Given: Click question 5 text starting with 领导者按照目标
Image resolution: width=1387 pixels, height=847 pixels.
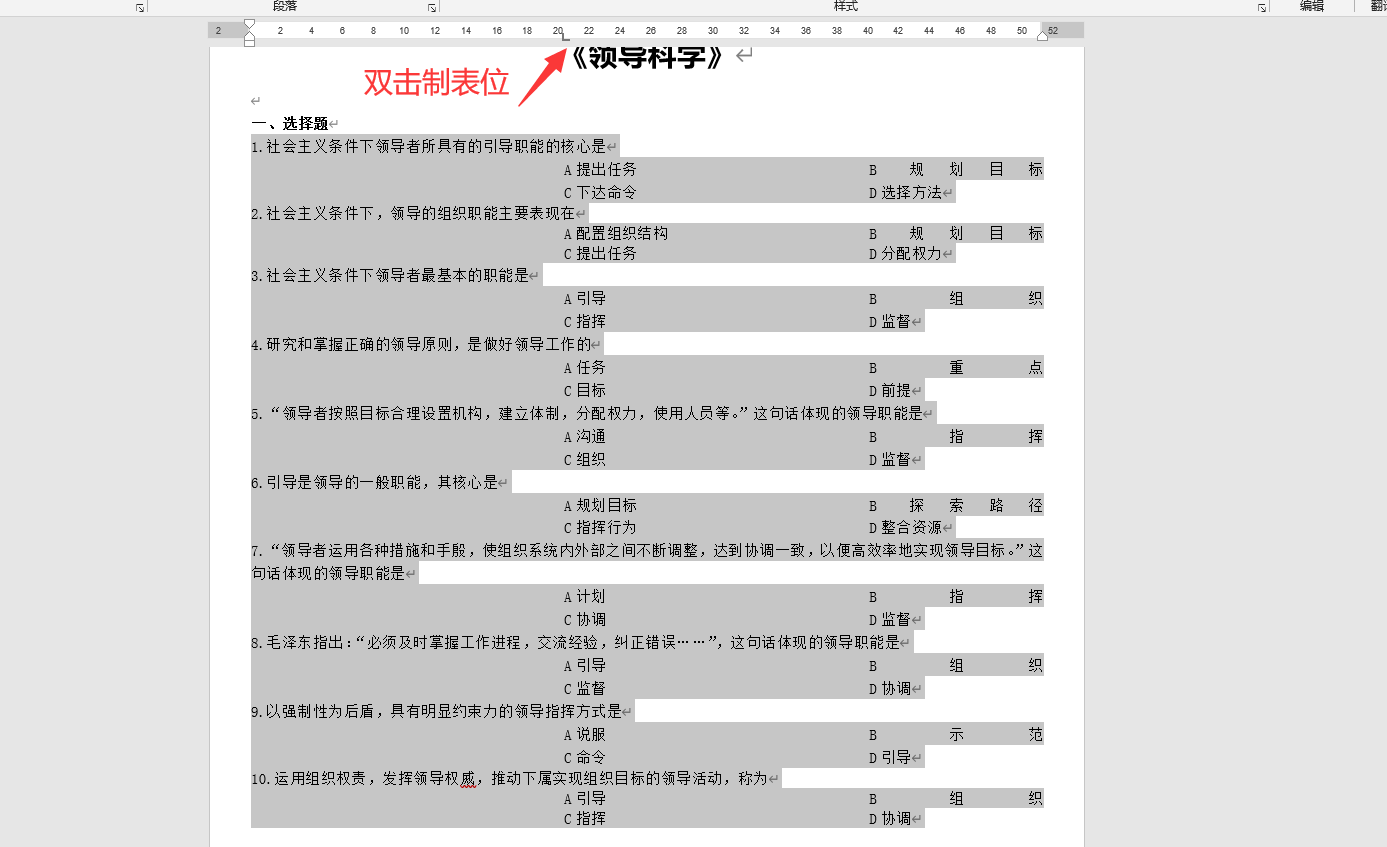Looking at the screenshot, I should (587, 413).
